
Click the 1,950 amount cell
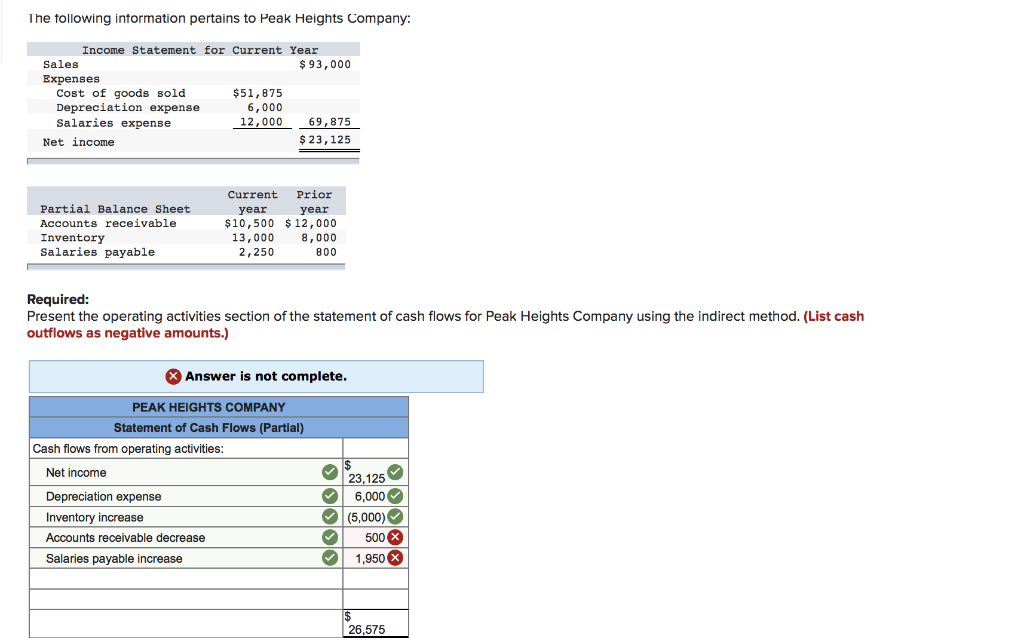coord(376,558)
